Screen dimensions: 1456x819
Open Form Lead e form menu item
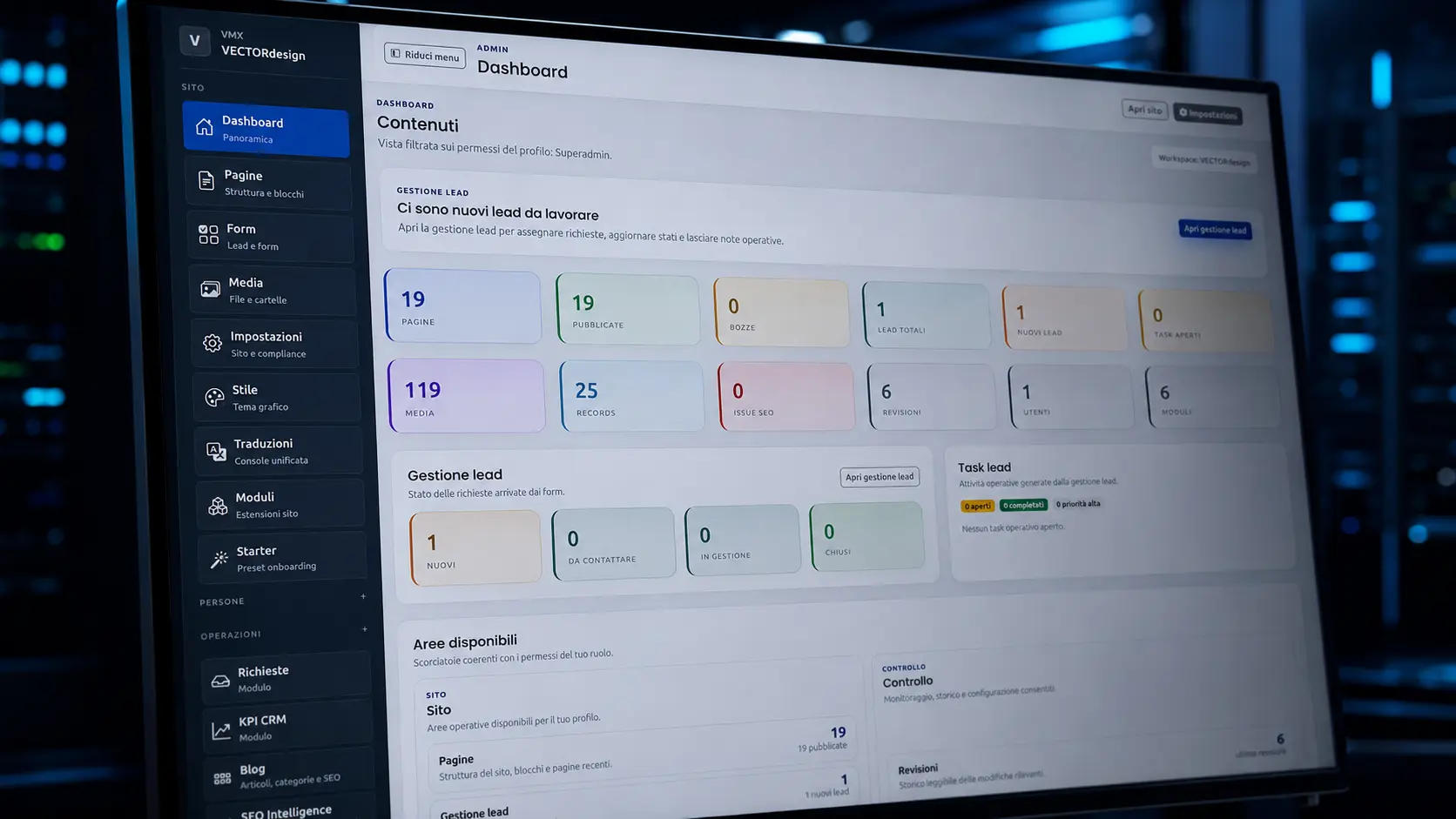[271, 237]
